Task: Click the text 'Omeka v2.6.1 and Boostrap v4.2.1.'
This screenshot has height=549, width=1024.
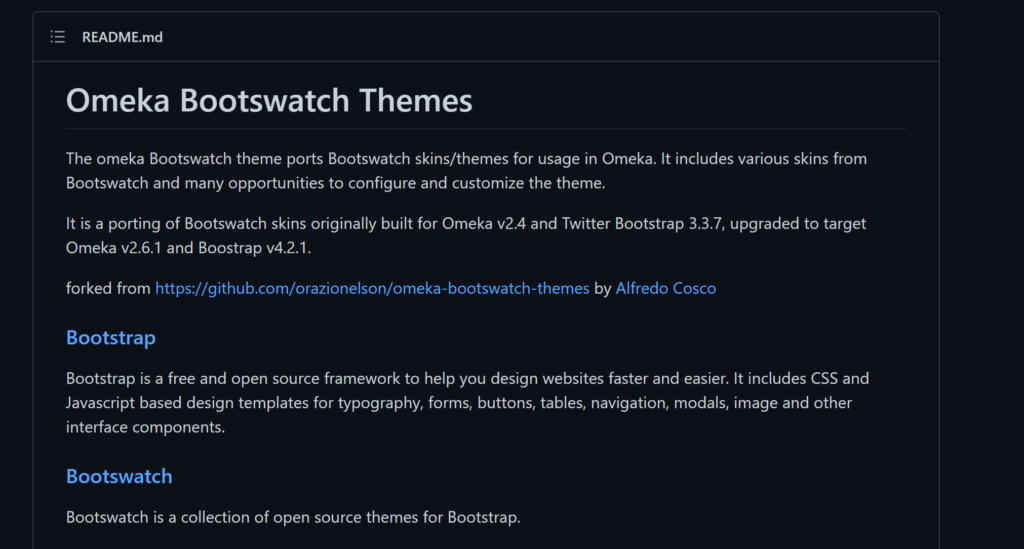Action: [188, 248]
